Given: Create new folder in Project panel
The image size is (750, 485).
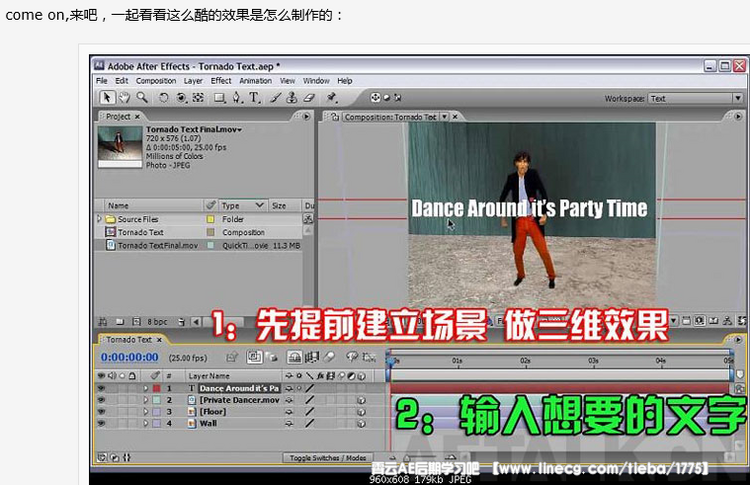Looking at the screenshot, I should pos(120,322).
